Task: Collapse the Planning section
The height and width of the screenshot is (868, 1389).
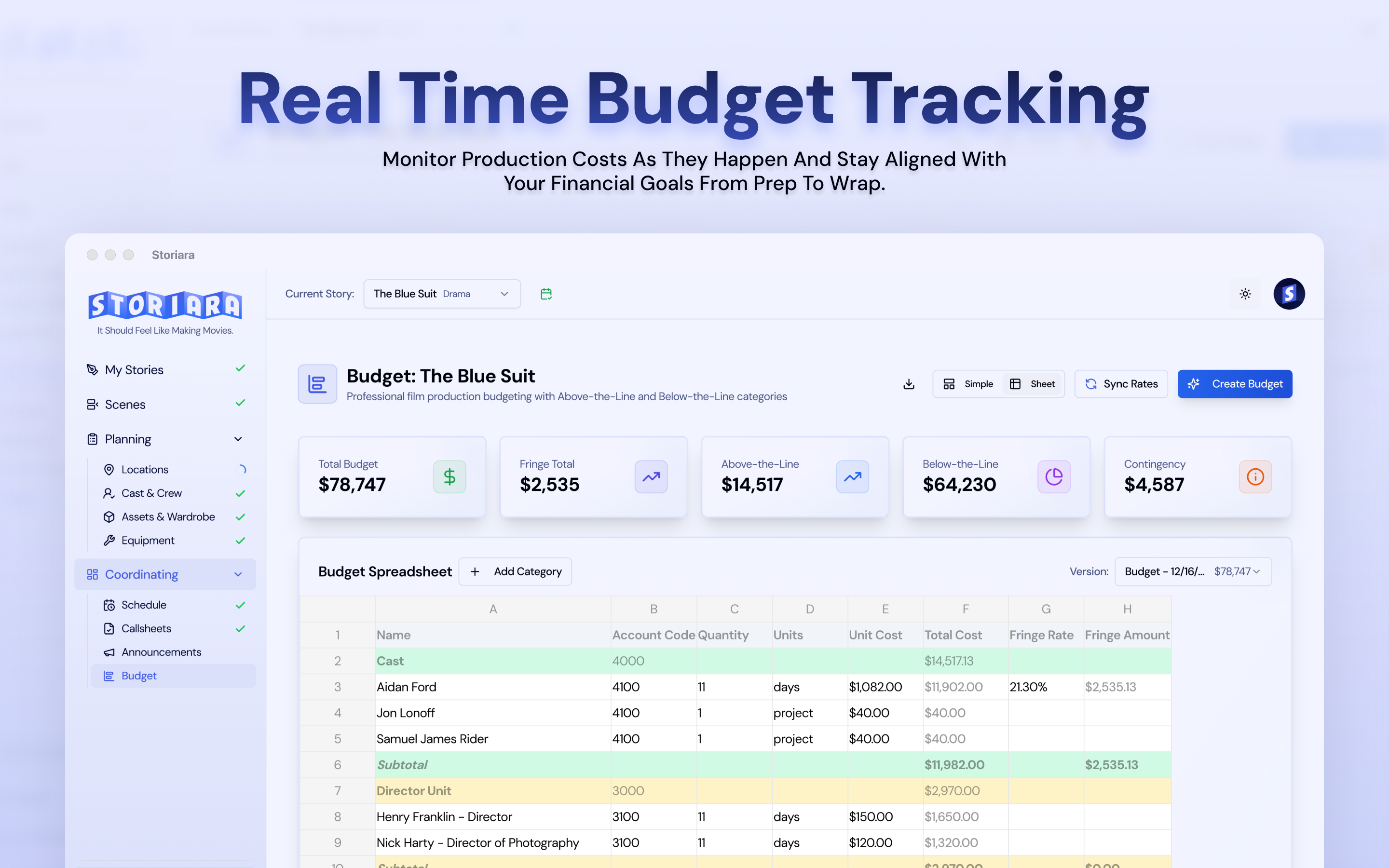Action: tap(238, 439)
